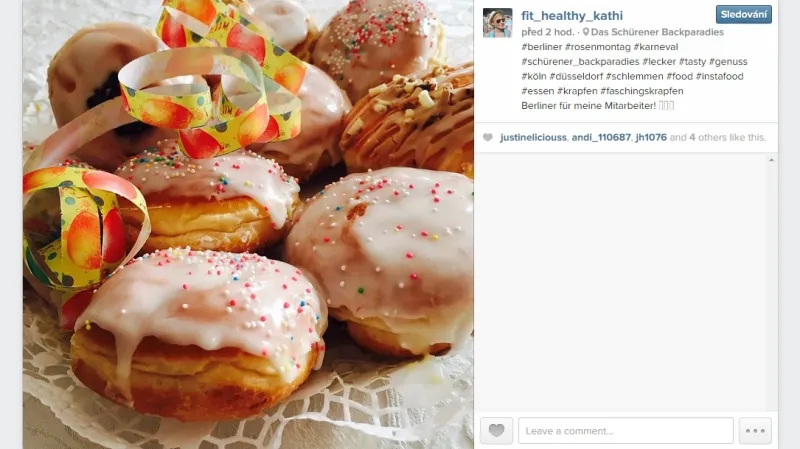Select the #berliner hashtag

tap(541, 47)
